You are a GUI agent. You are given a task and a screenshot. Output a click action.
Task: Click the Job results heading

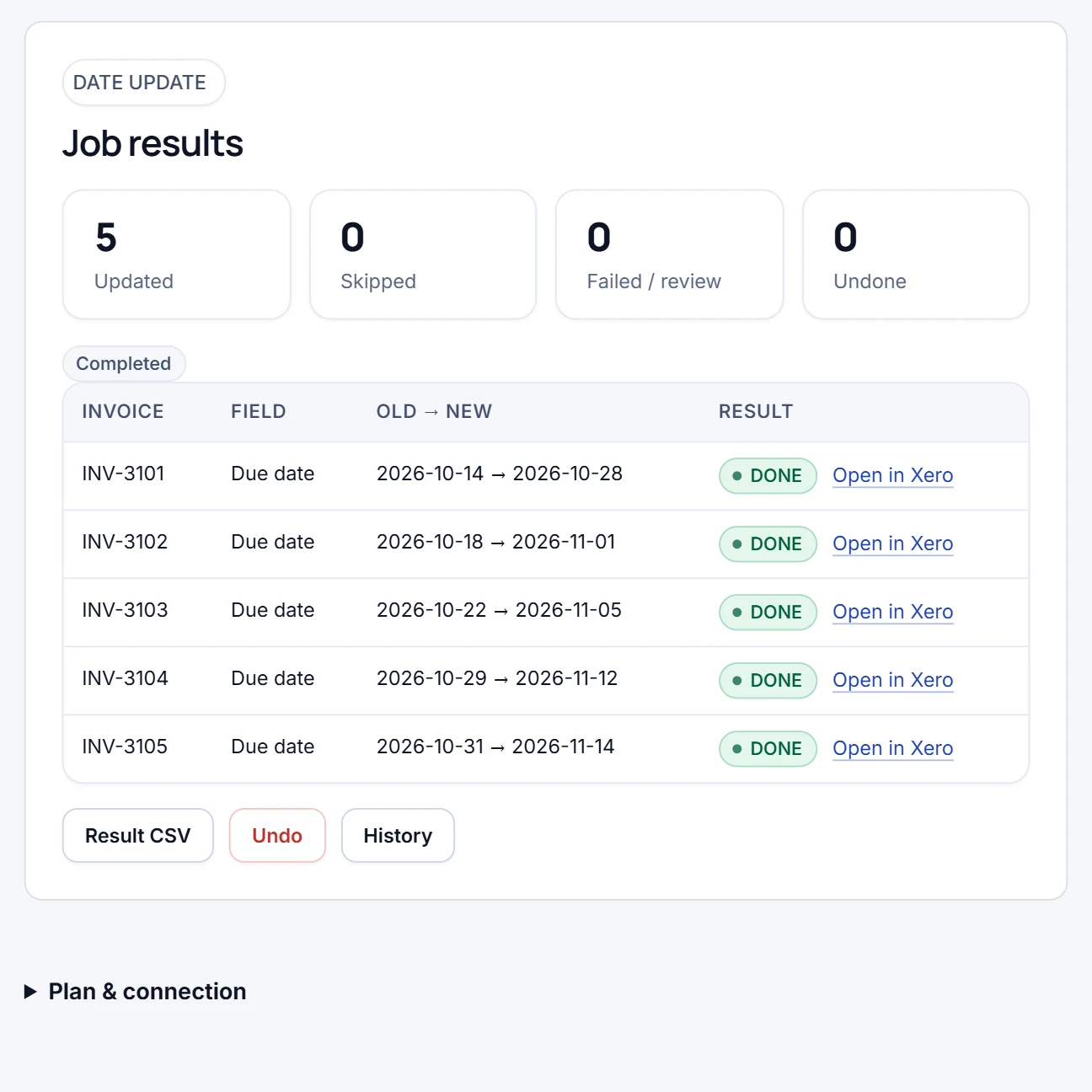153,143
